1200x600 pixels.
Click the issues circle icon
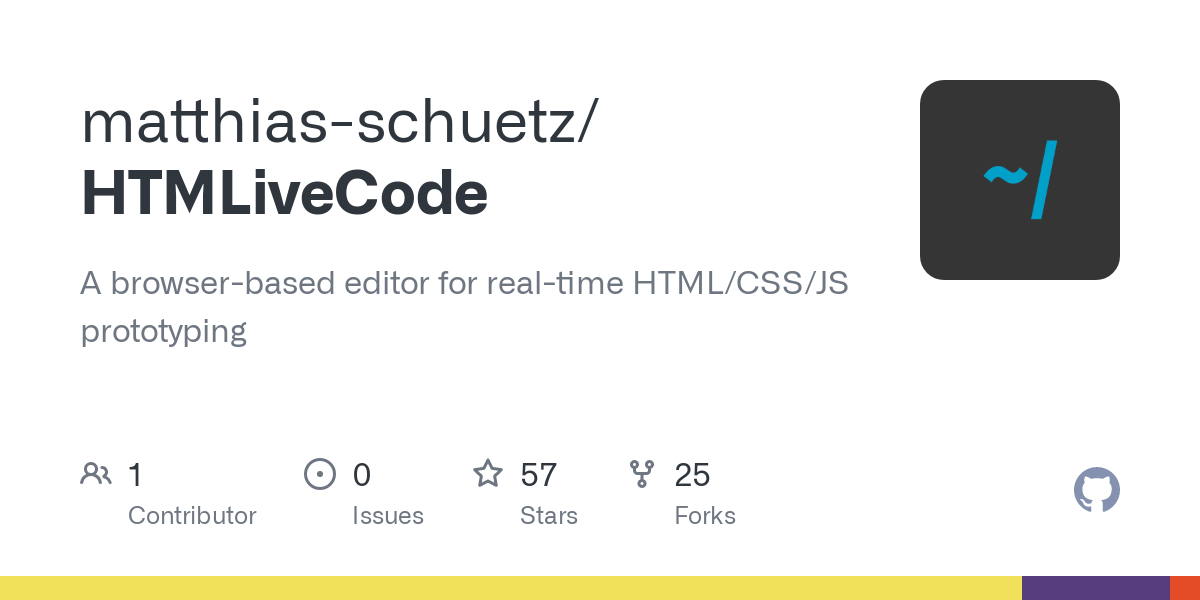point(320,474)
